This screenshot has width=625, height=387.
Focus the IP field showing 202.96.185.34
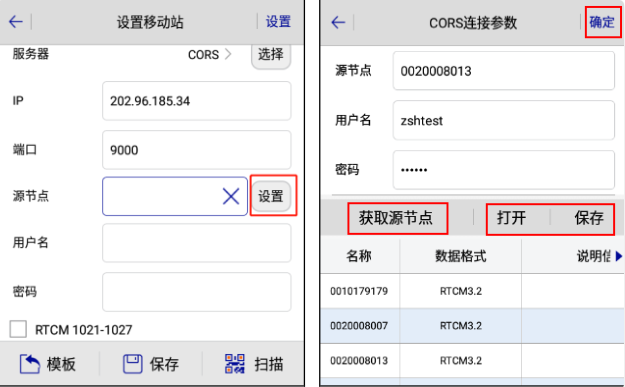coord(197,101)
